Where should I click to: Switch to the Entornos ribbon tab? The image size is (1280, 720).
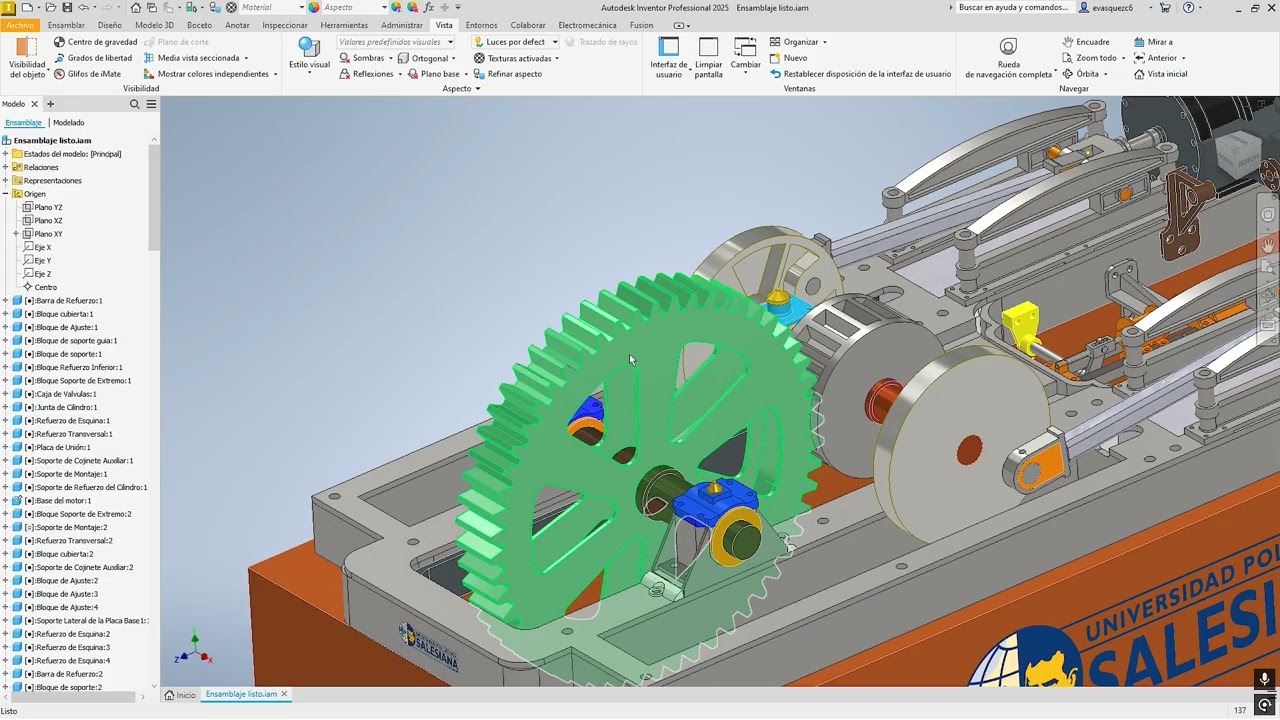pyautogui.click(x=481, y=25)
